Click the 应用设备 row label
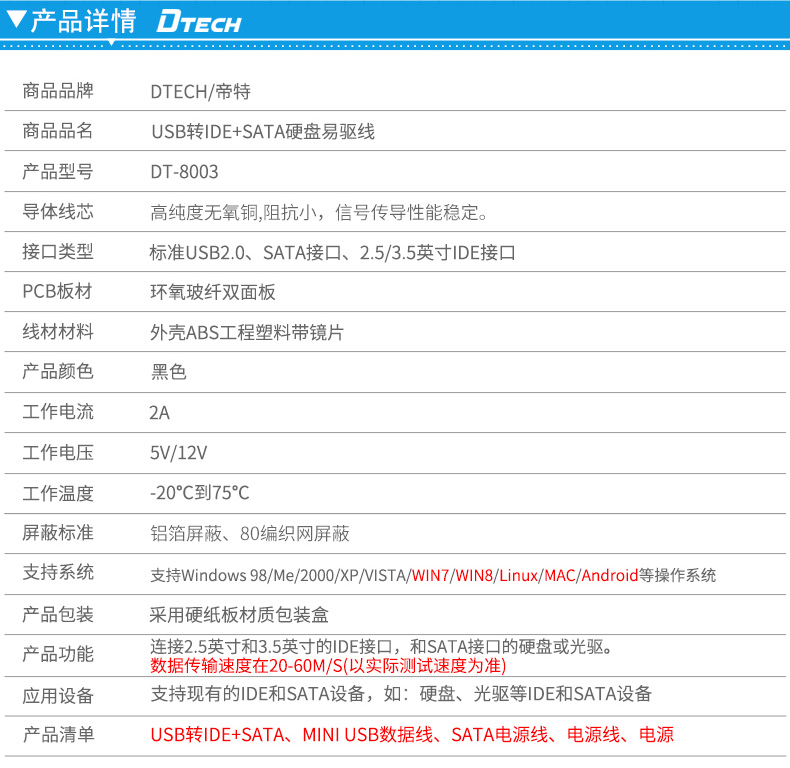 (58, 695)
